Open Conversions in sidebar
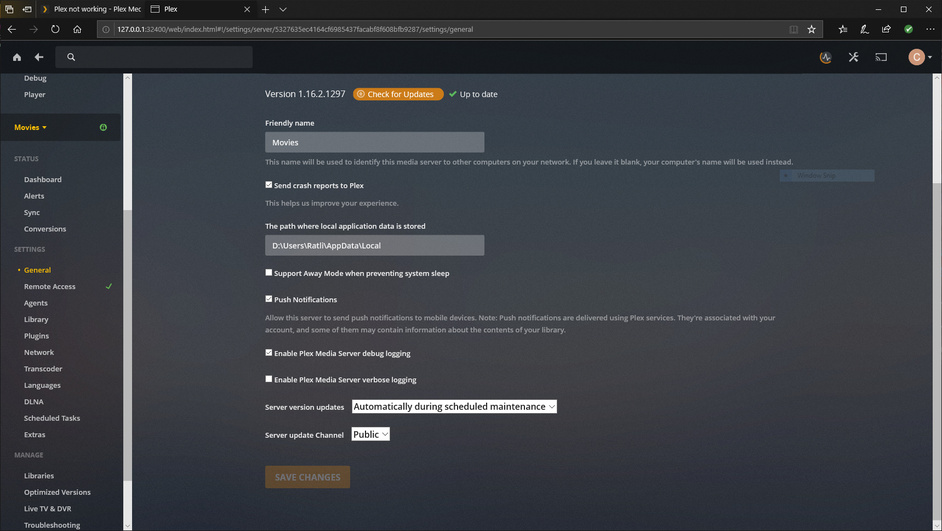Image resolution: width=942 pixels, height=531 pixels. pos(45,229)
